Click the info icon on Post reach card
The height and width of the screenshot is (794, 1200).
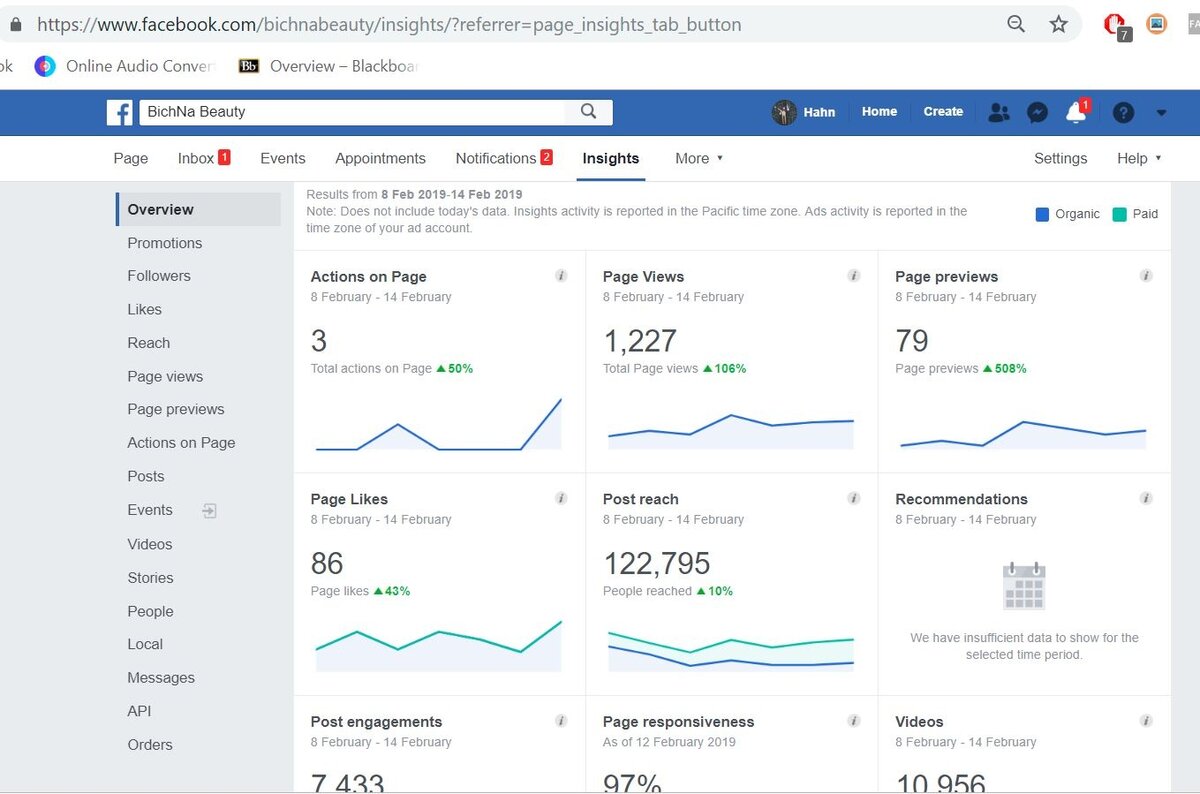853,498
